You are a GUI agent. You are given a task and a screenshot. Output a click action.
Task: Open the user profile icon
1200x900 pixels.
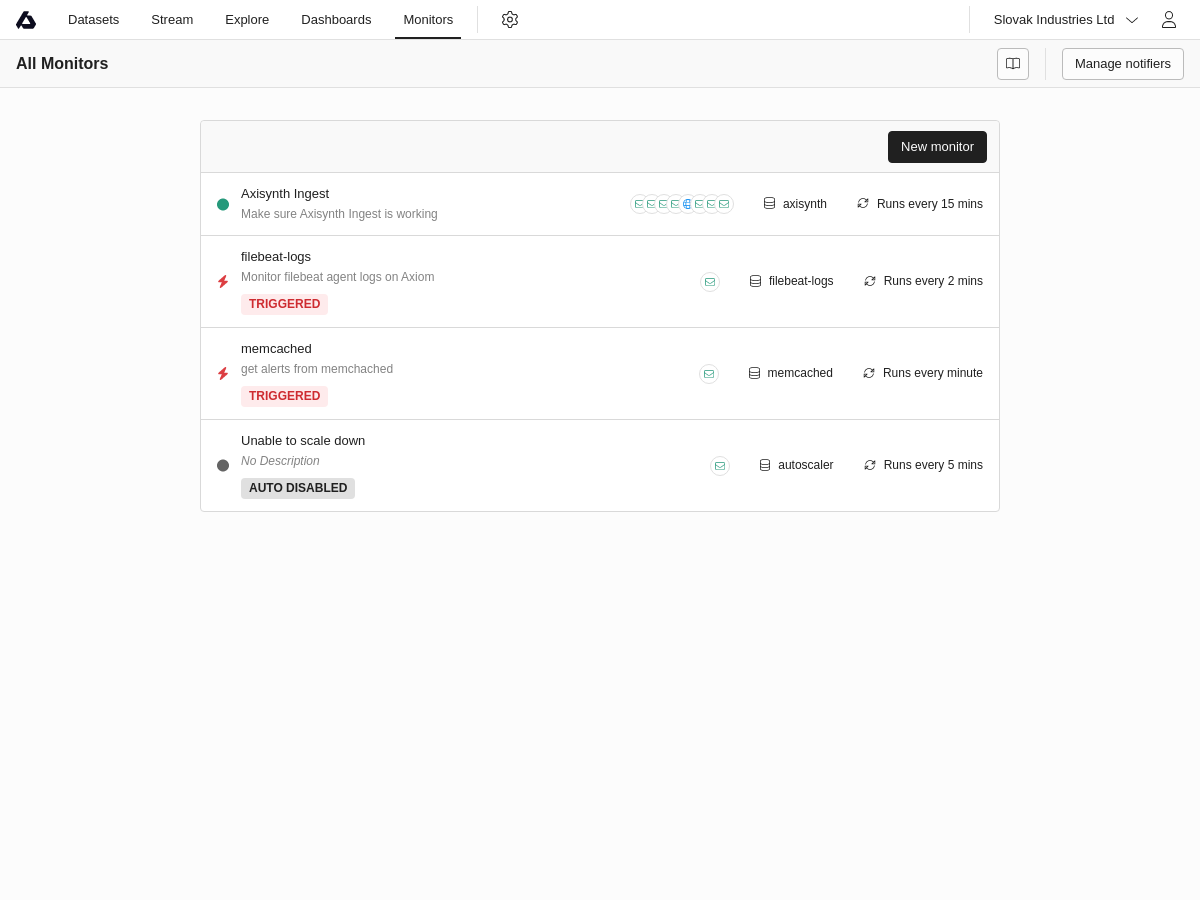coord(1168,20)
